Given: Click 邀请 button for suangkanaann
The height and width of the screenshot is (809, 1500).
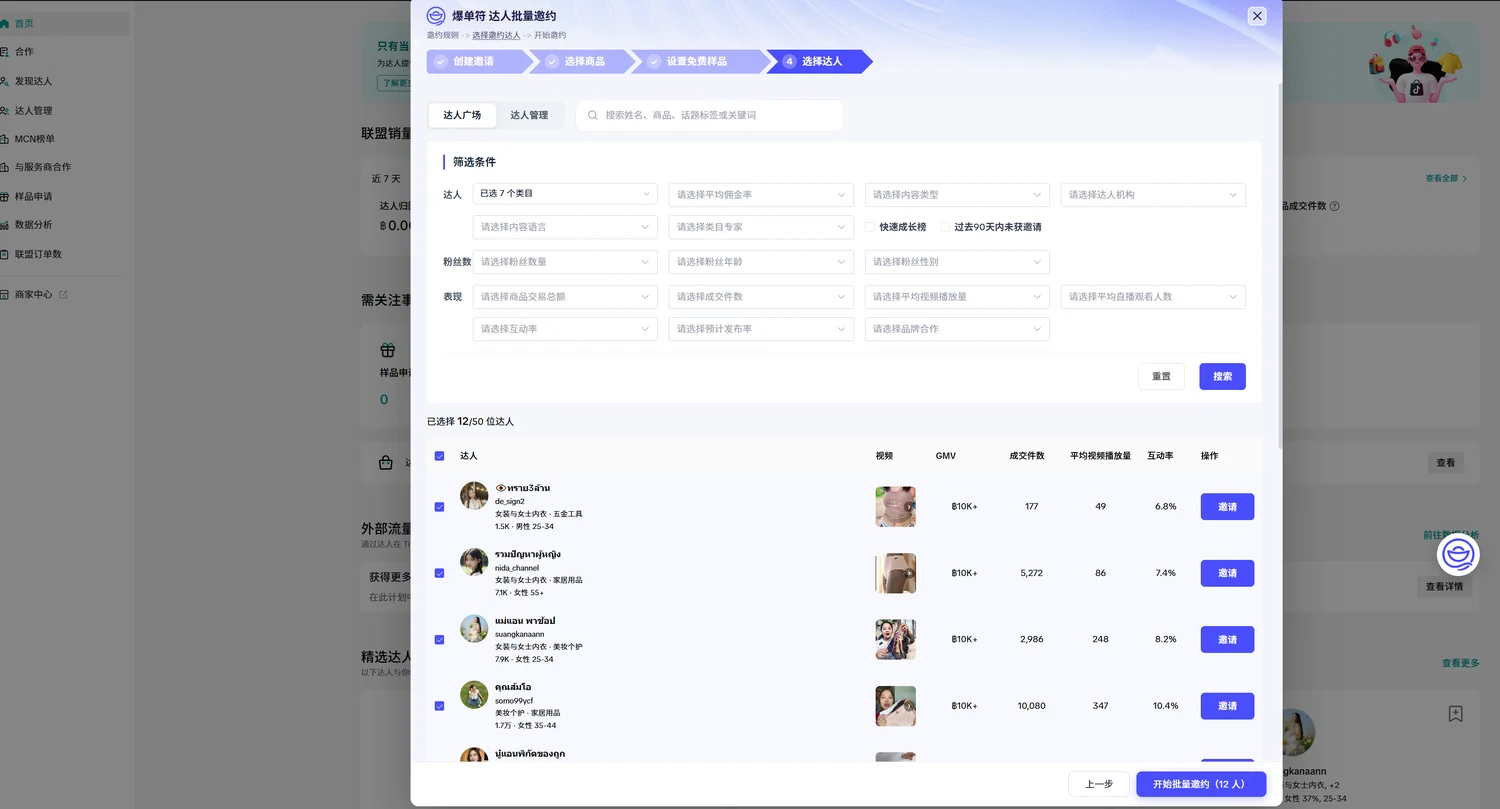Looking at the screenshot, I should [1227, 639].
